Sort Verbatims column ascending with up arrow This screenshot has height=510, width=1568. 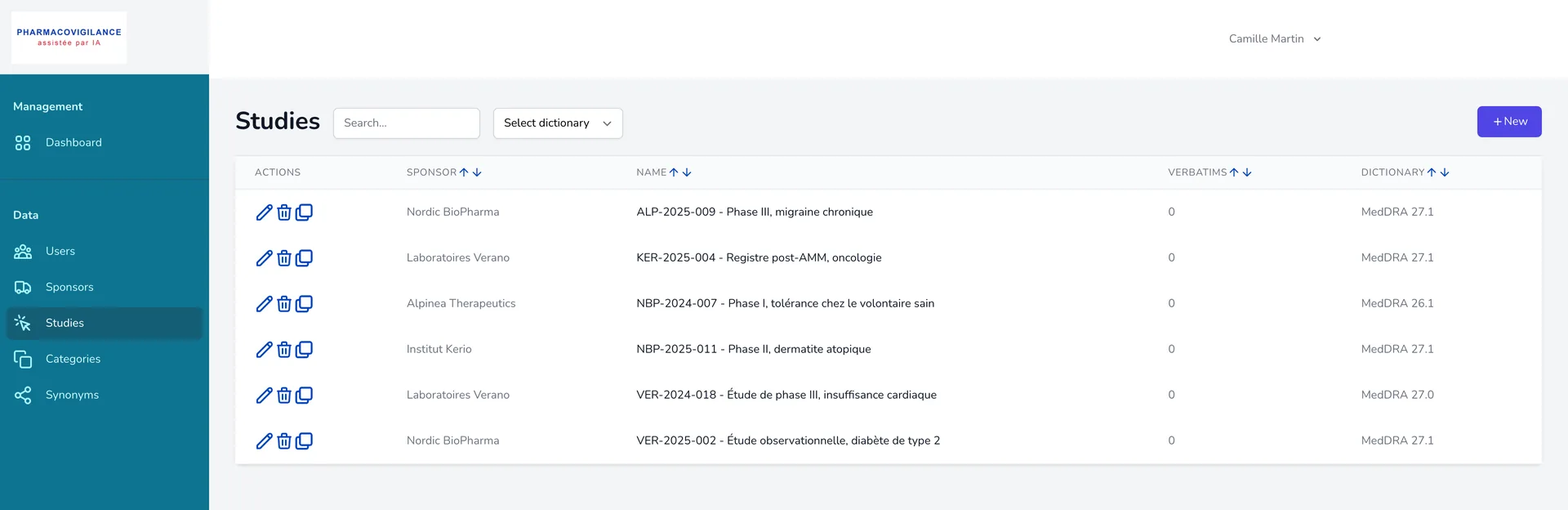[1234, 172]
